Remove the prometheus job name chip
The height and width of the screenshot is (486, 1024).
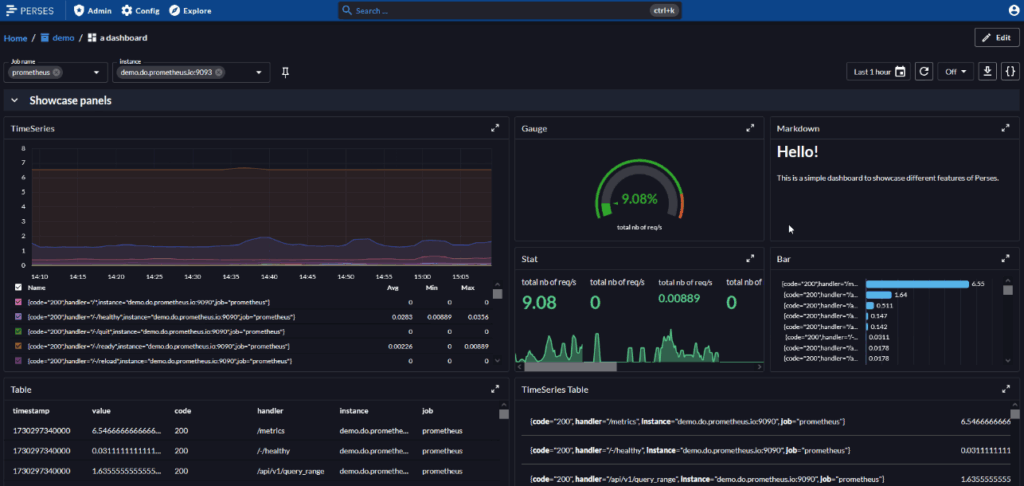[57, 72]
